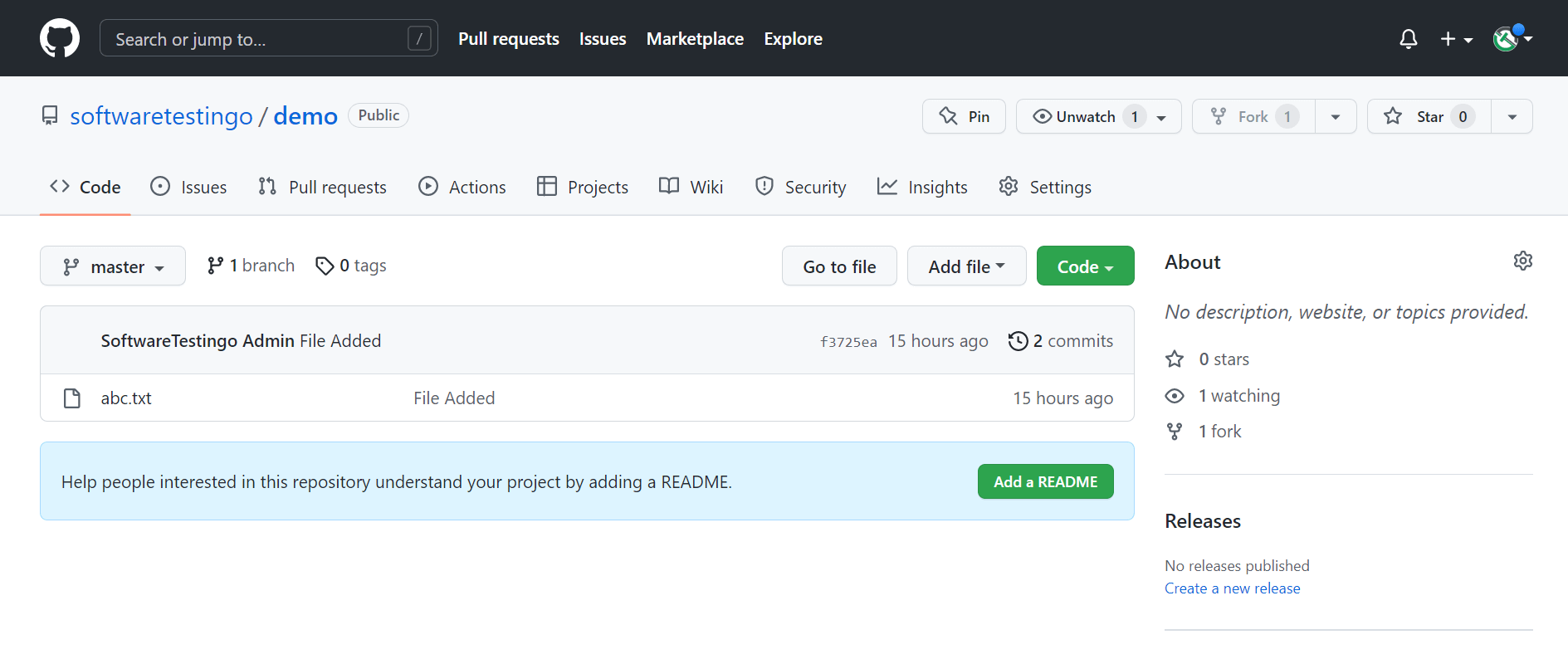
Task: Click fork count badge 1
Action: click(x=1287, y=116)
